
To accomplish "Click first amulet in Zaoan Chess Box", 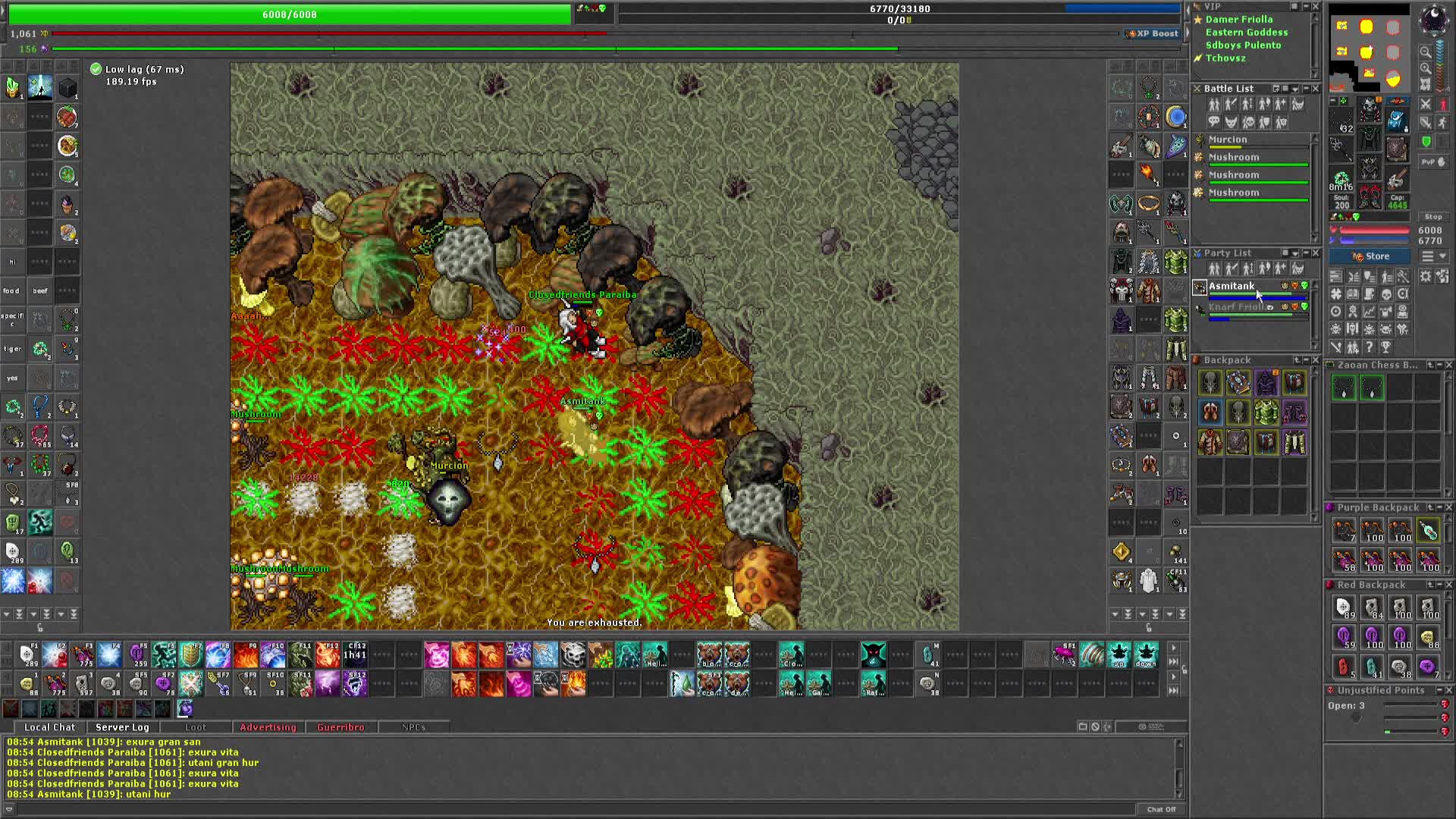I will coord(1343,388).
